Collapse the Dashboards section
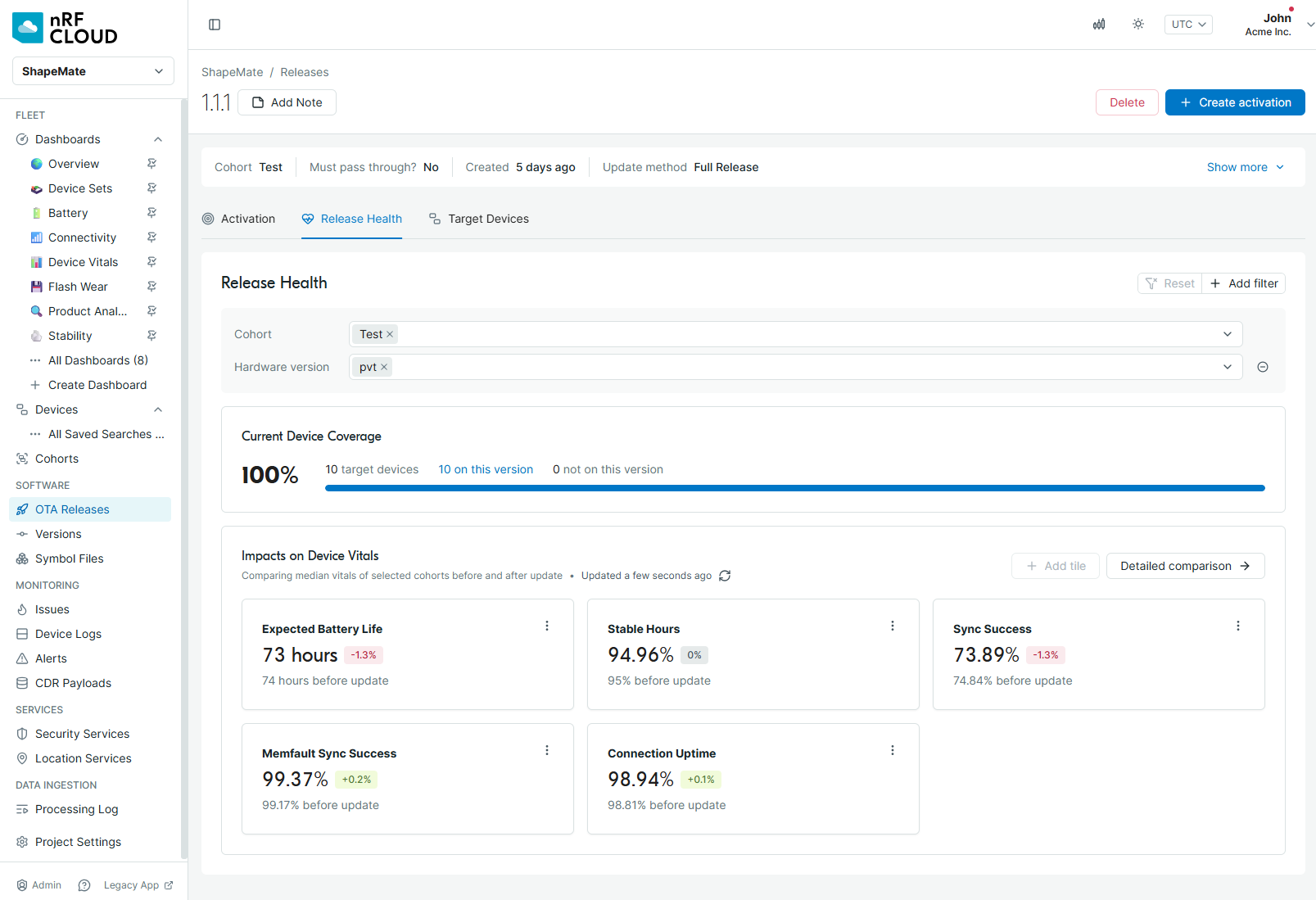The image size is (1316, 900). 158,139
